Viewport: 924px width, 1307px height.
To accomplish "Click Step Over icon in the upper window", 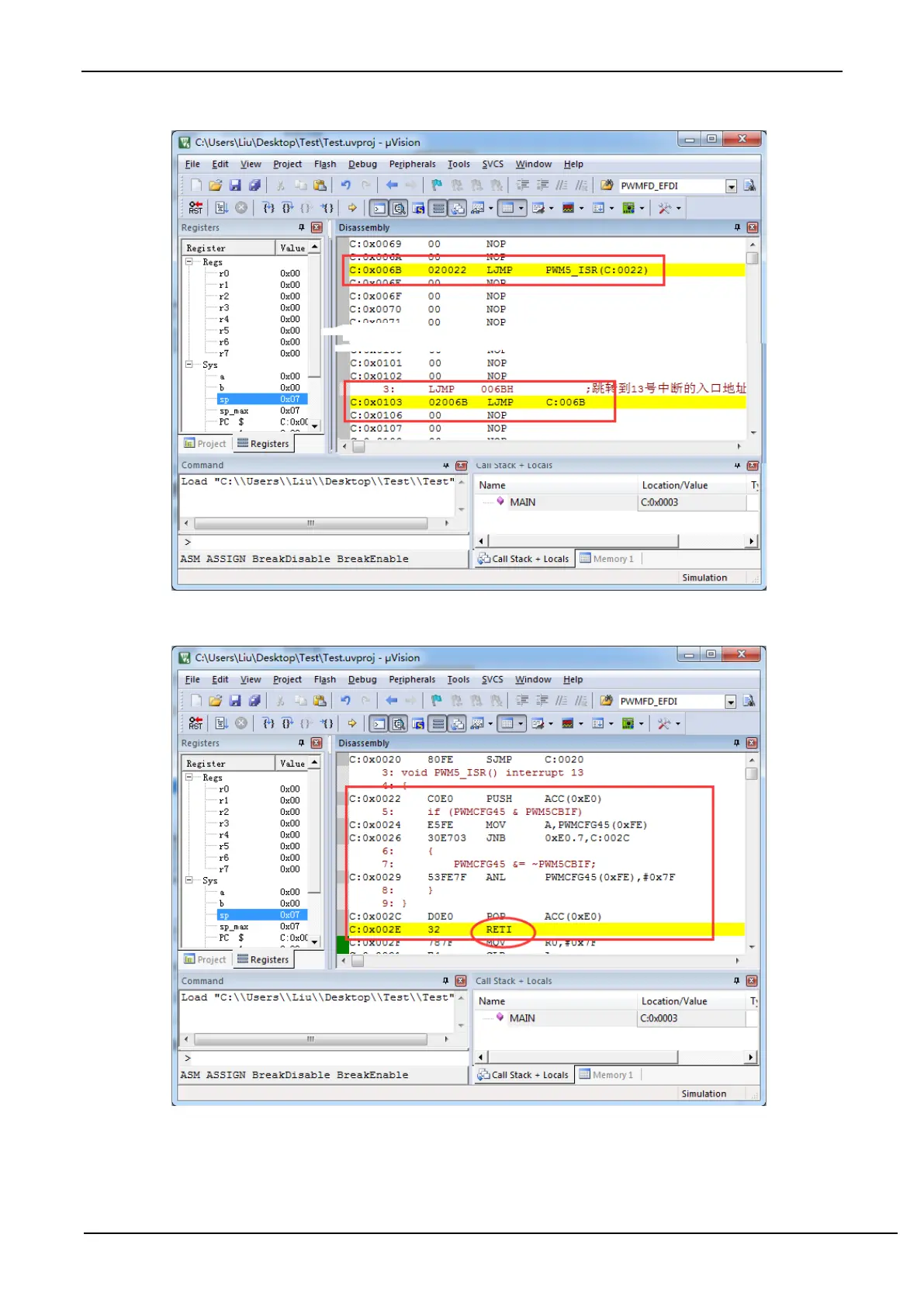I will (288, 208).
